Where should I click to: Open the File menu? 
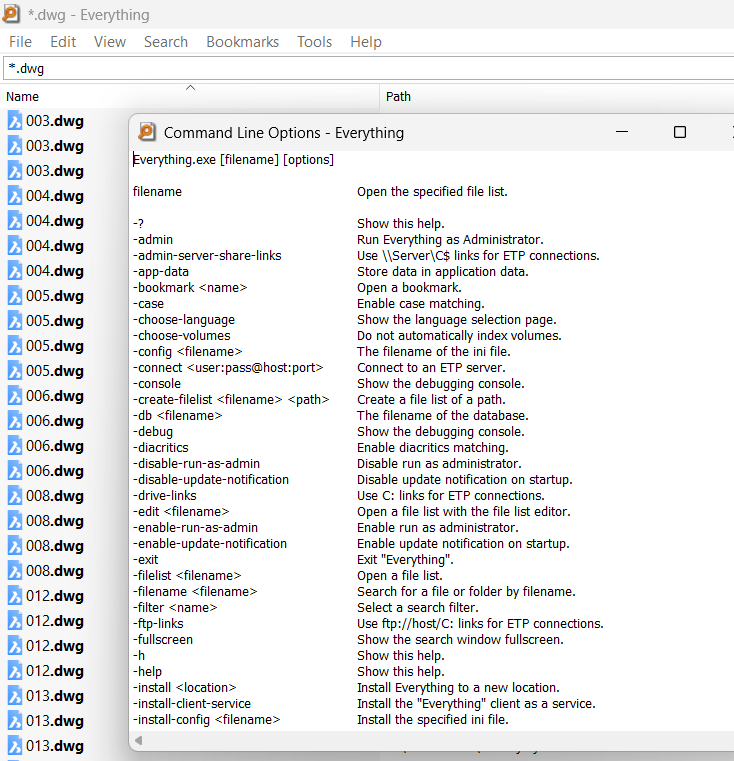pyautogui.click(x=20, y=42)
